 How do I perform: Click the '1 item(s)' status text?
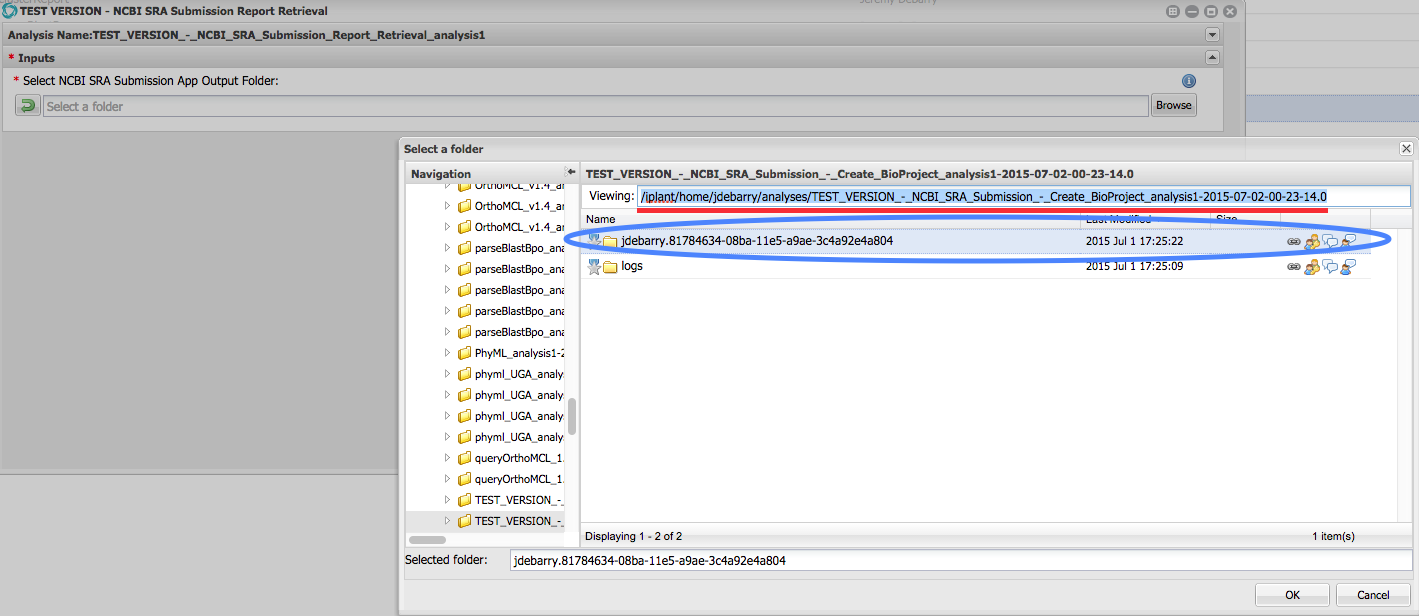(1333, 536)
